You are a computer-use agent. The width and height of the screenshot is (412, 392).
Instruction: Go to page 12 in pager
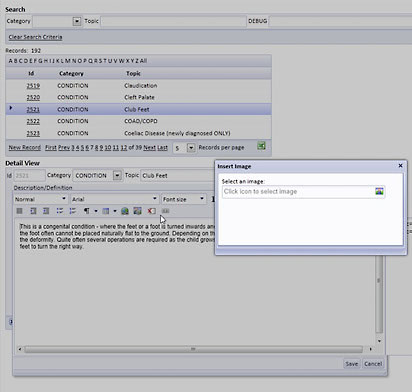click(124, 147)
